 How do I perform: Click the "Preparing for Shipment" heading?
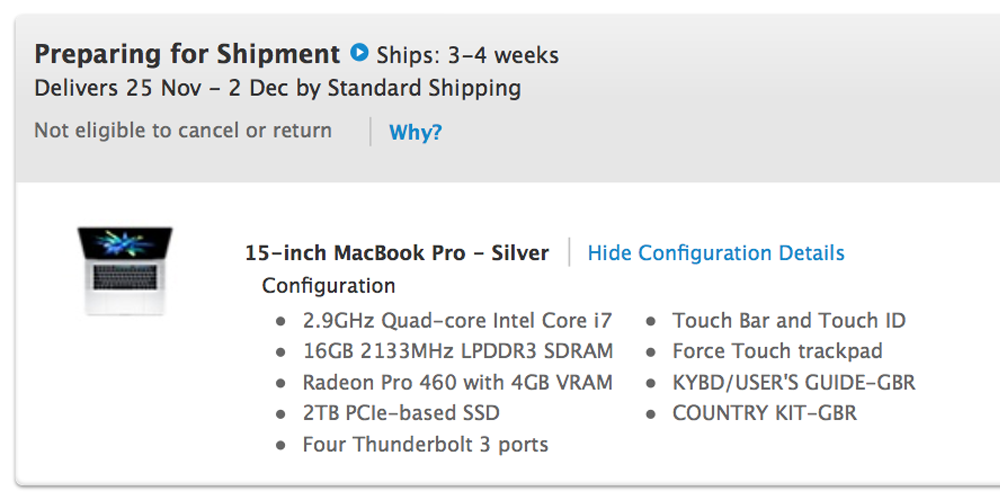187,54
